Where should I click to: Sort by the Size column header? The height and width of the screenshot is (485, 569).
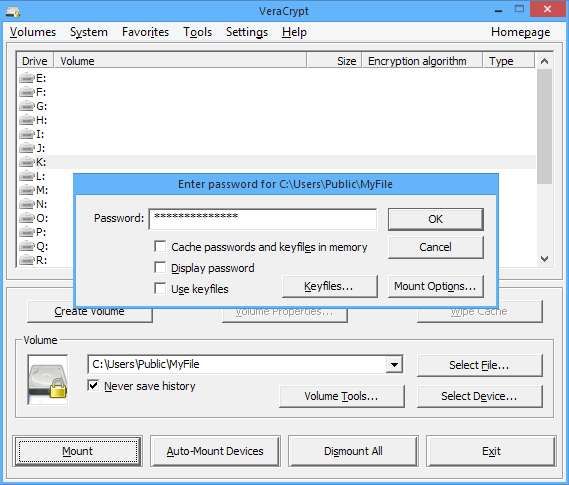334,61
